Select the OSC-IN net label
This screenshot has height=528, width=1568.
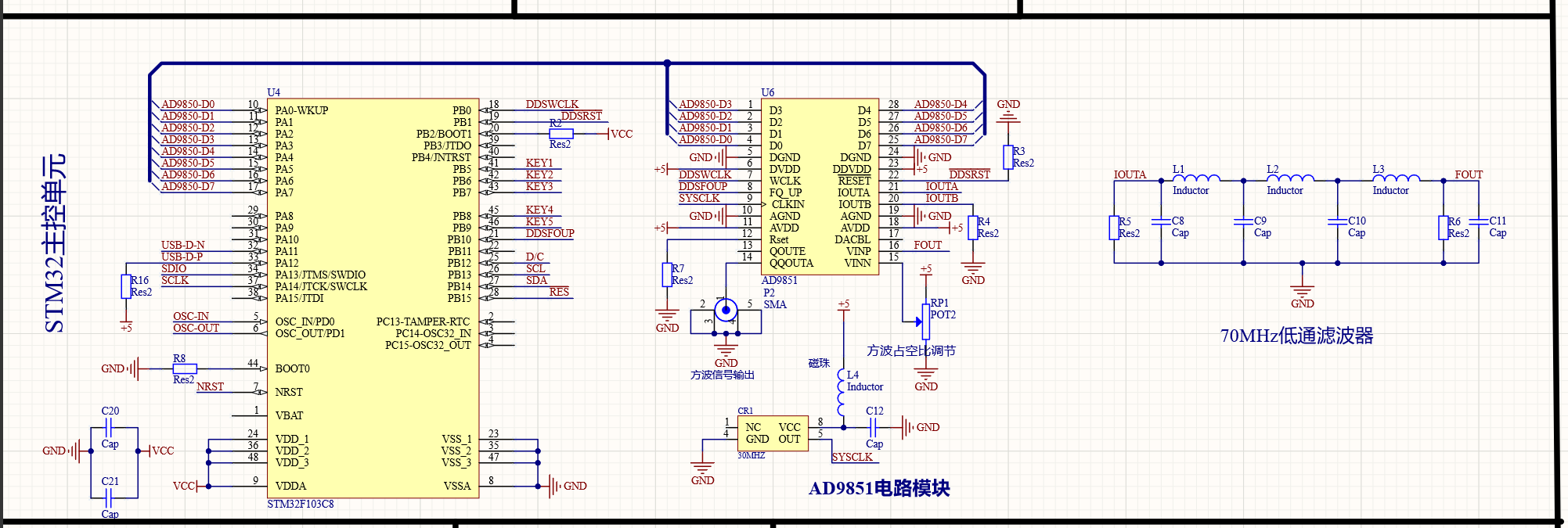(191, 316)
